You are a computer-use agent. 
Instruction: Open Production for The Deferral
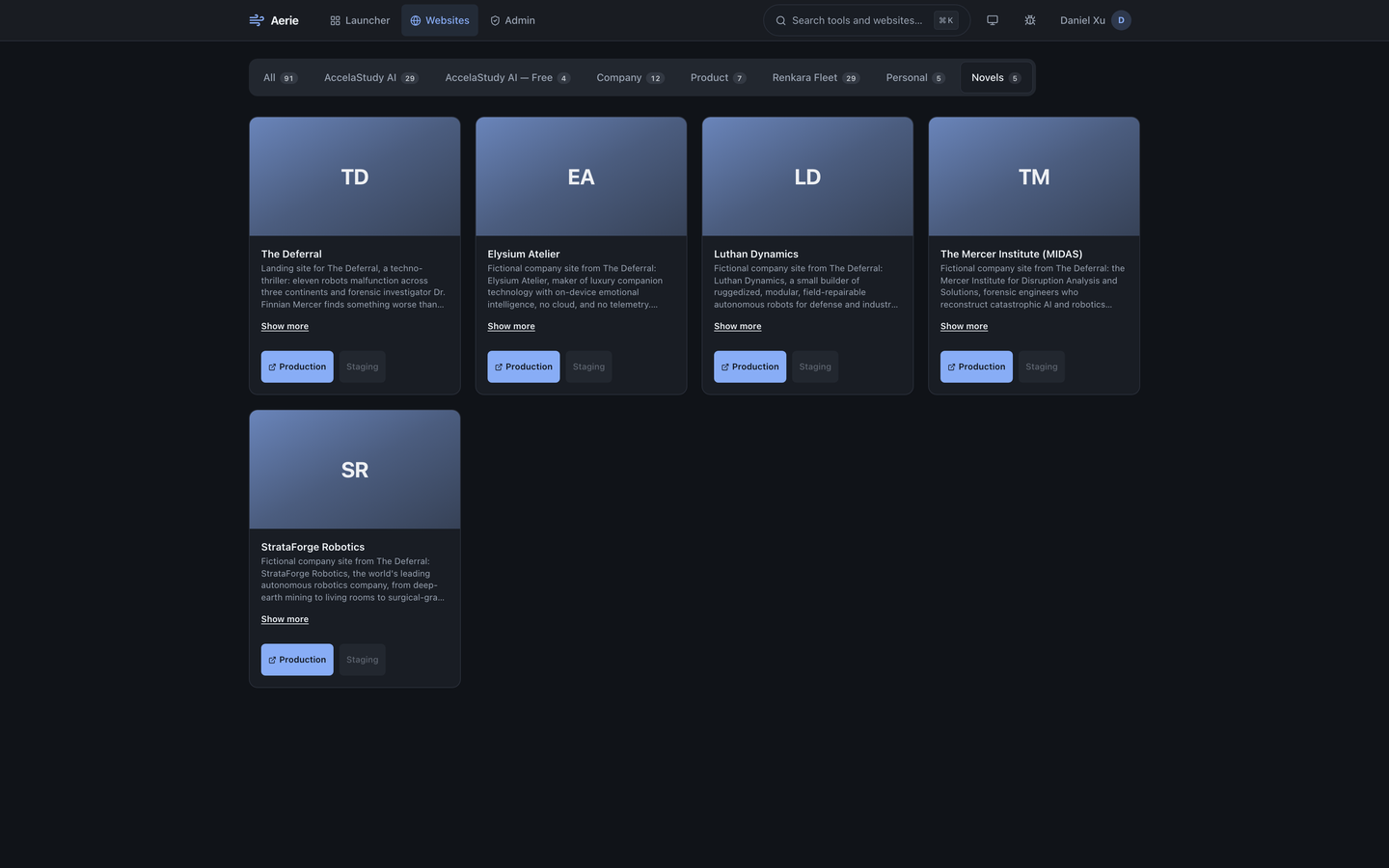coord(297,366)
